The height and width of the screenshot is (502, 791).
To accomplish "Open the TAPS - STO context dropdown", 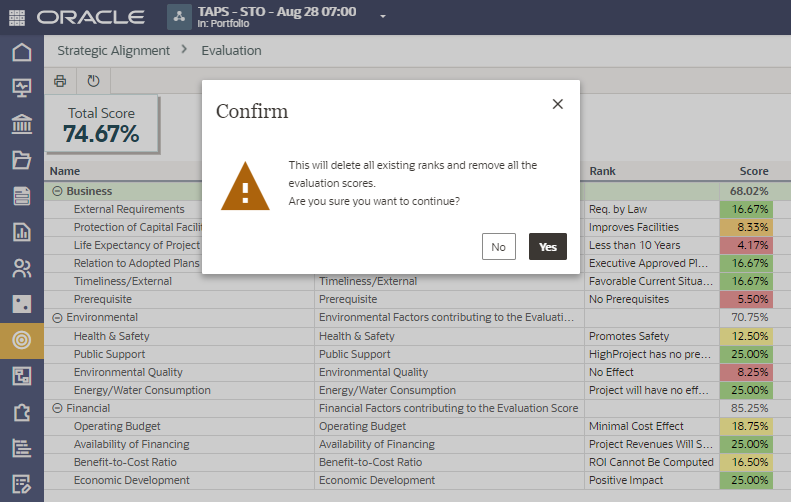I will [383, 17].
